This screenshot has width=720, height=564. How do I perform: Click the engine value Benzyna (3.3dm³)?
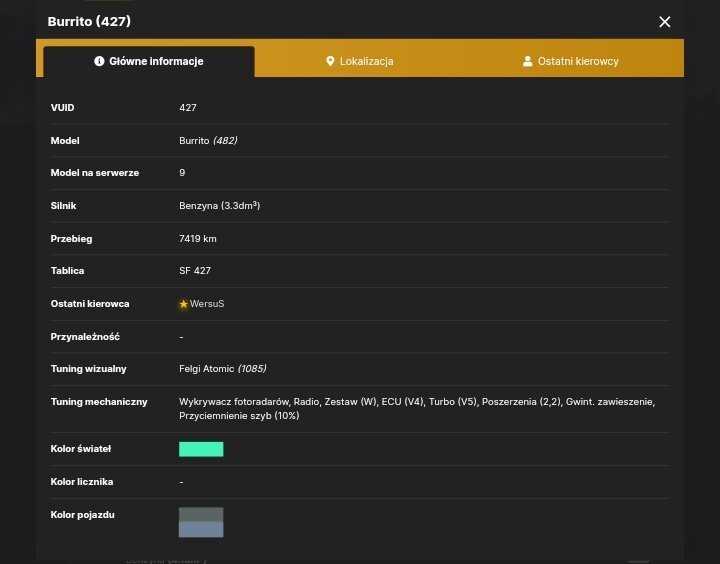tap(219, 206)
